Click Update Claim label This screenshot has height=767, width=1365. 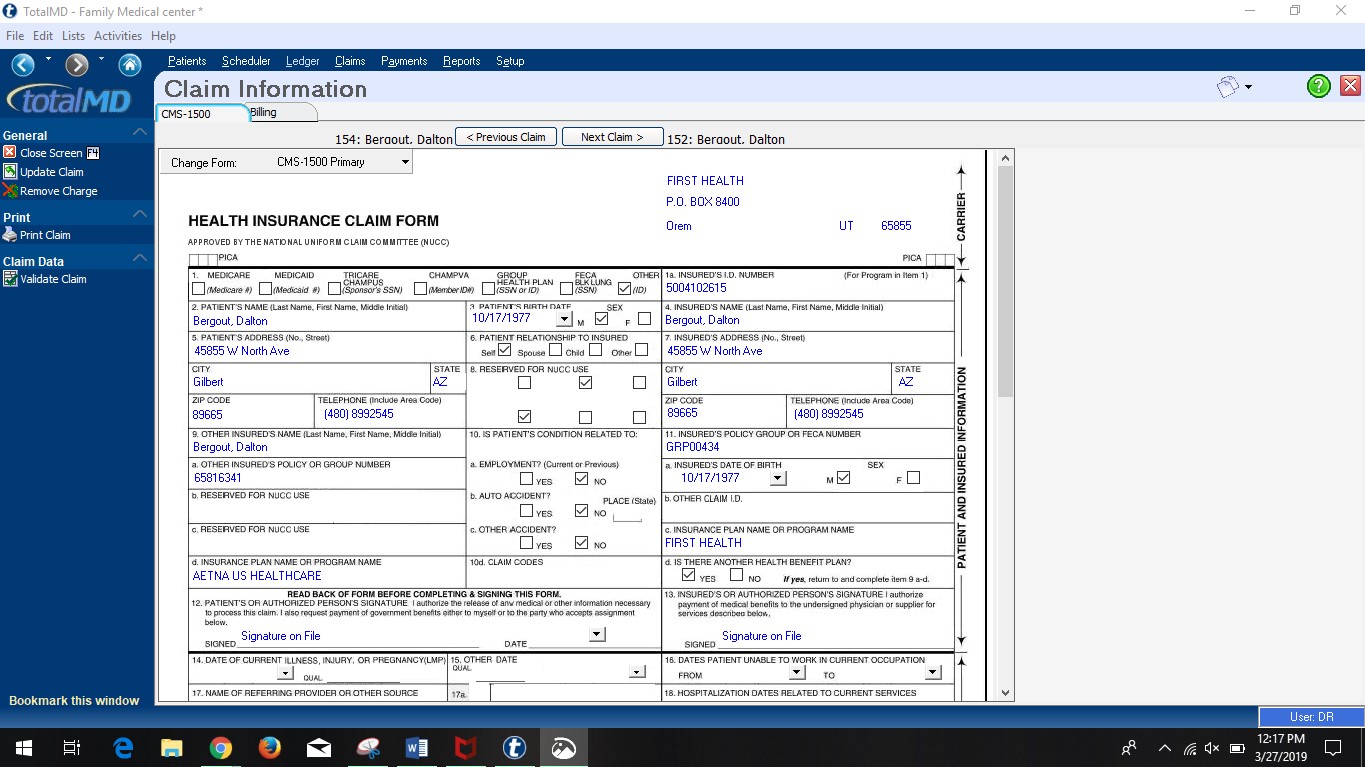point(52,172)
